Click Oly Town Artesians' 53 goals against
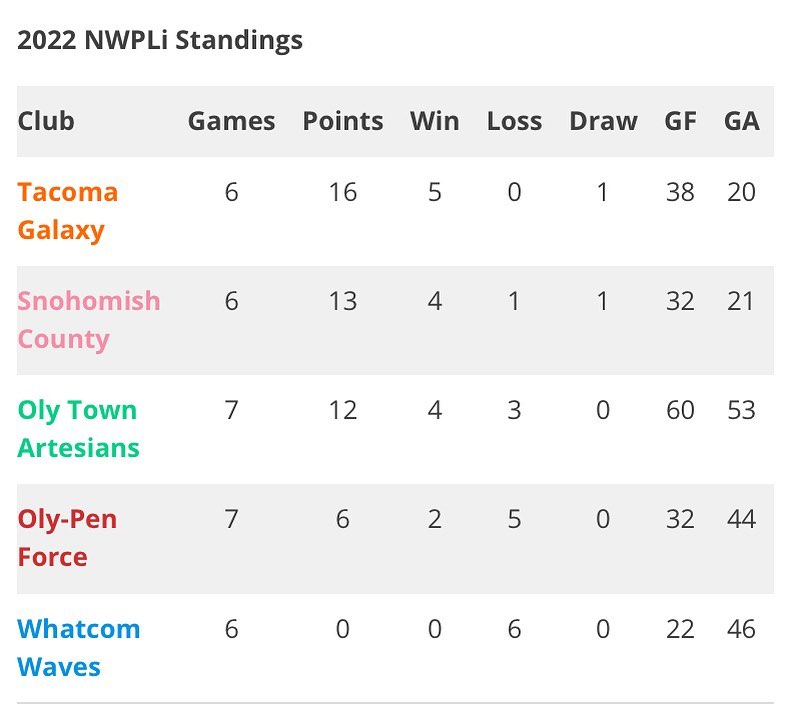This screenshot has height=726, width=789. point(741,410)
